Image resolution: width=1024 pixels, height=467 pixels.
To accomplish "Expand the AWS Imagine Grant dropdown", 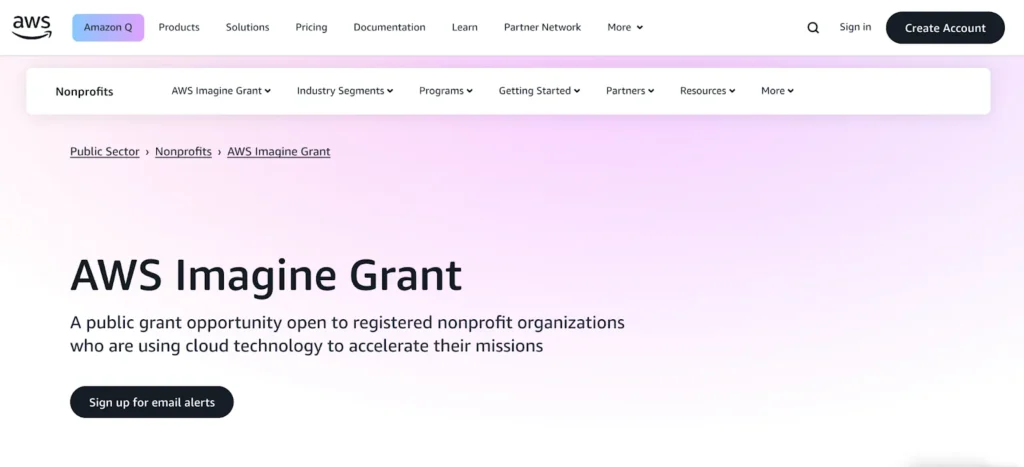I will (x=221, y=91).
